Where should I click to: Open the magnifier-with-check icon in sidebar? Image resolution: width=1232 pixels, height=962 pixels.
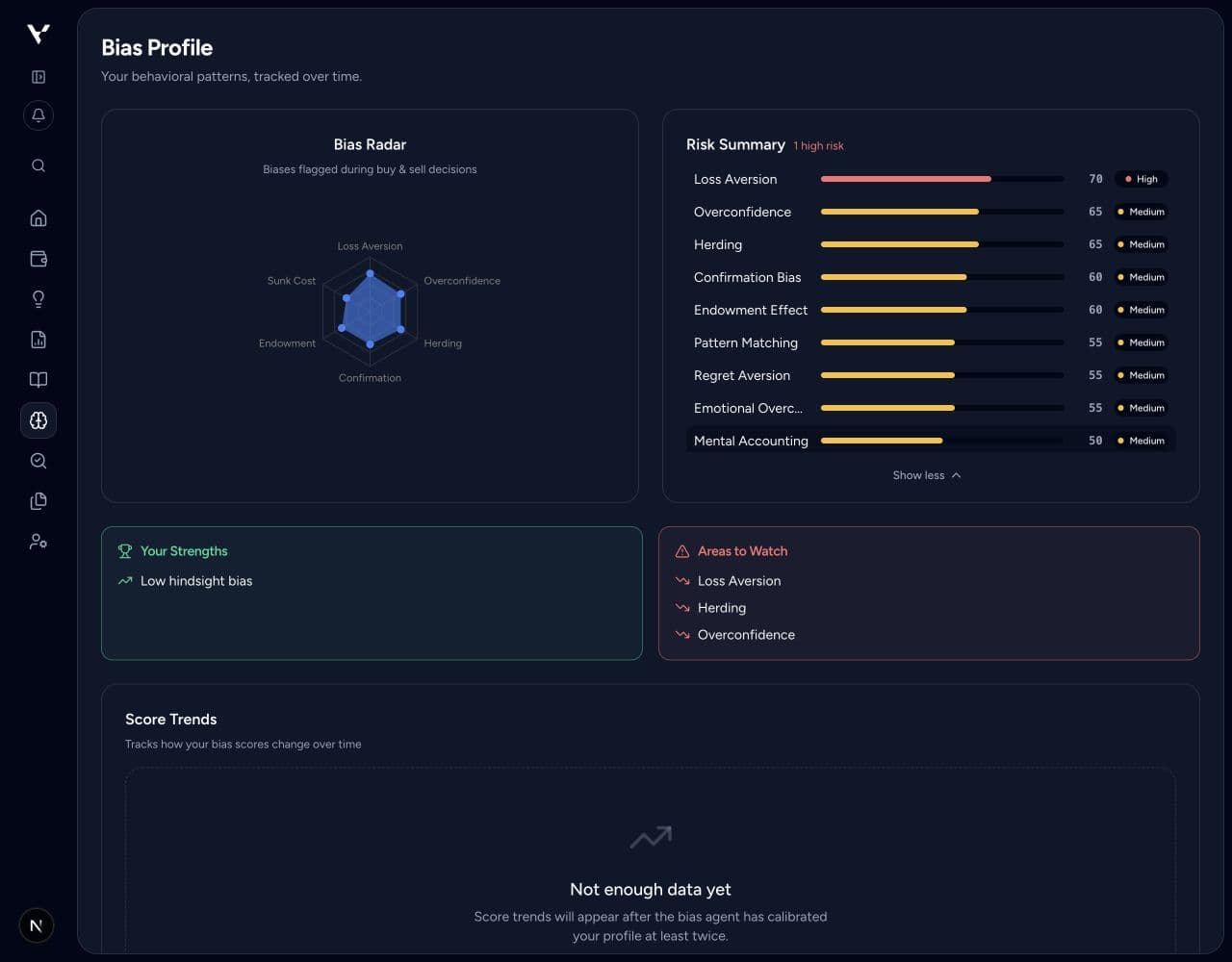[x=38, y=461]
